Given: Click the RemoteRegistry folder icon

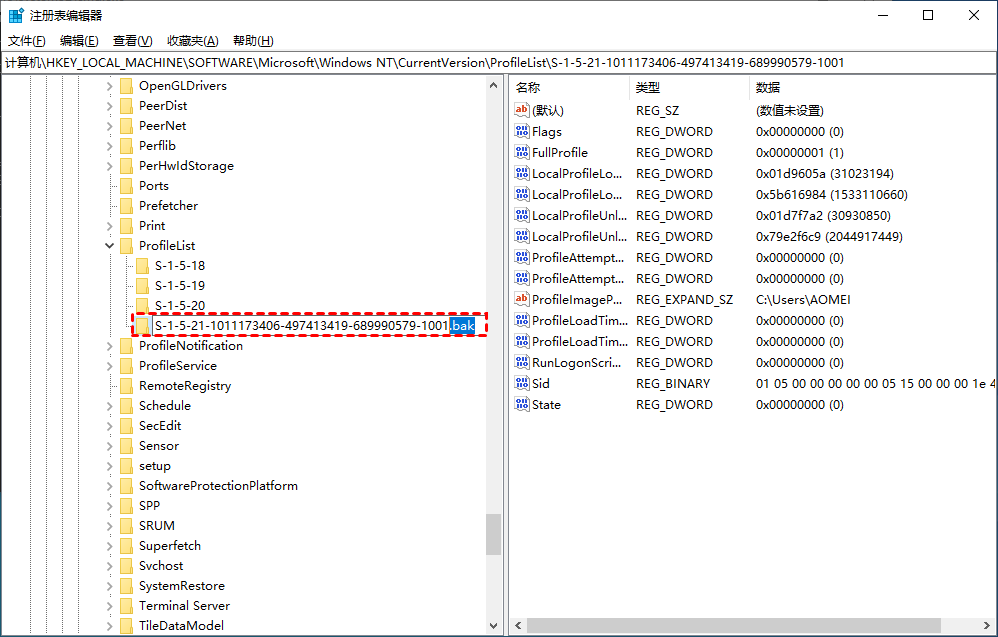Looking at the screenshot, I should click(x=127, y=386).
